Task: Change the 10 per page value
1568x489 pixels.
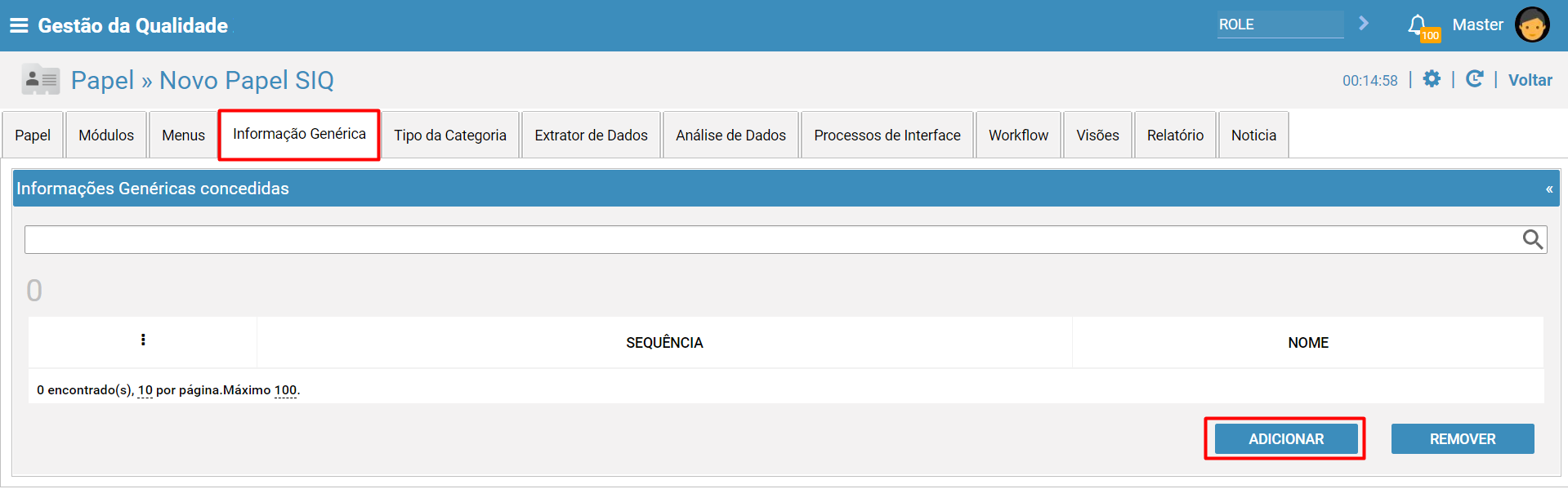Action: tap(145, 390)
